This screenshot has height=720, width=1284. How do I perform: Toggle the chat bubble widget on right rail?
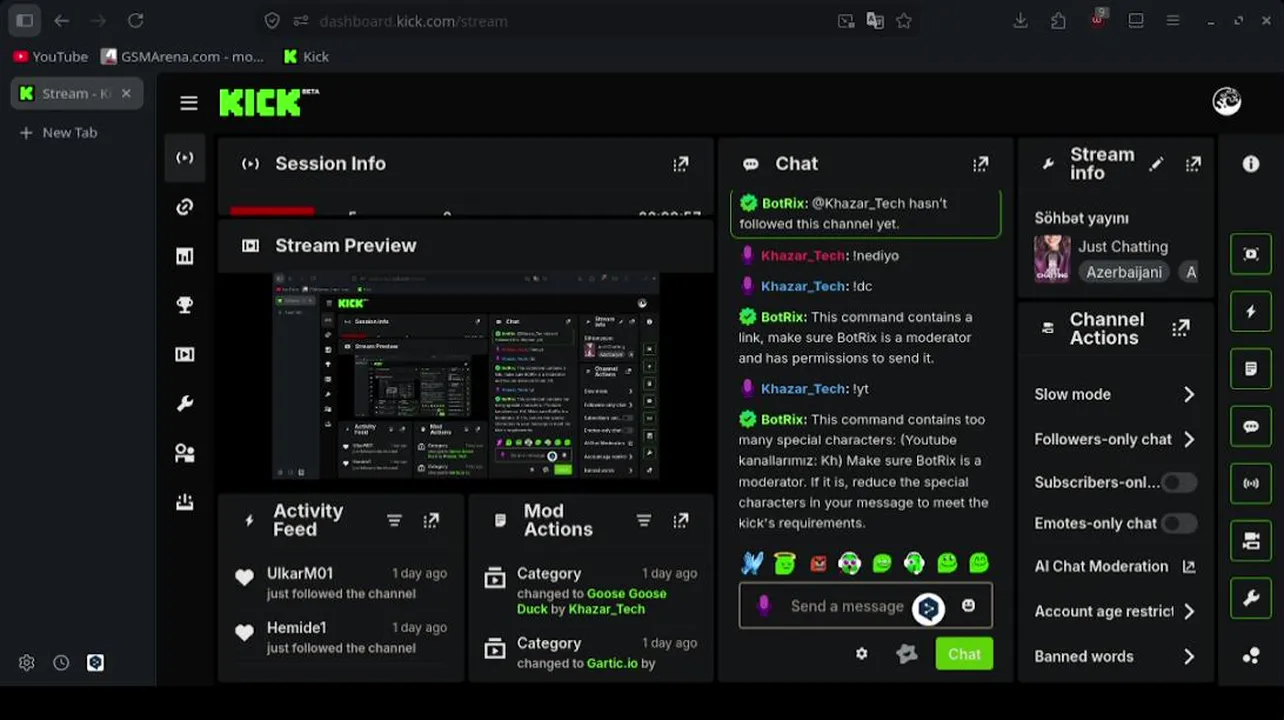pyautogui.click(x=1251, y=427)
